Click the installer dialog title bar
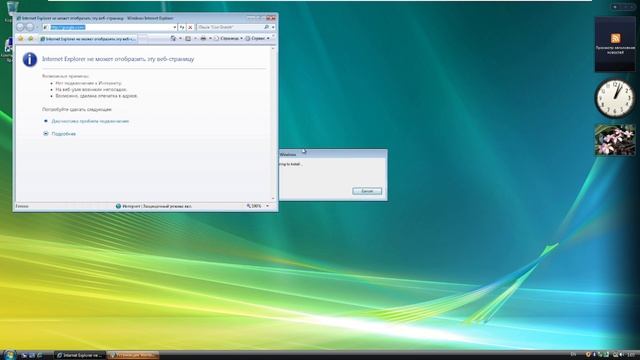 click(x=333, y=154)
